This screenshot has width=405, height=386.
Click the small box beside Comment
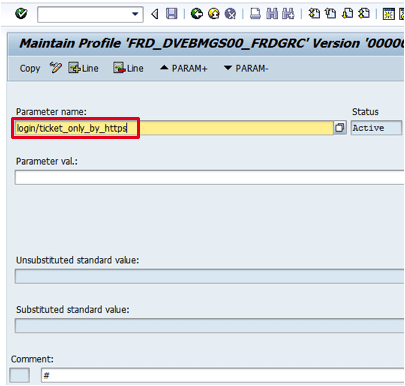click(20, 375)
